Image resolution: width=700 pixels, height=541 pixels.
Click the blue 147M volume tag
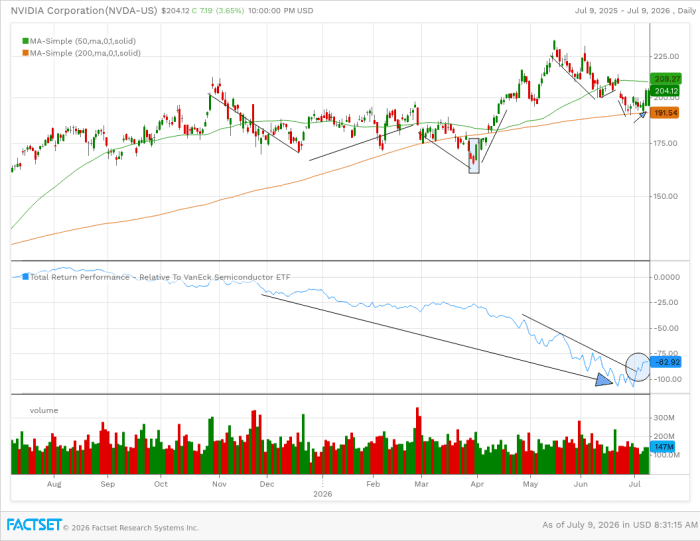coord(663,446)
